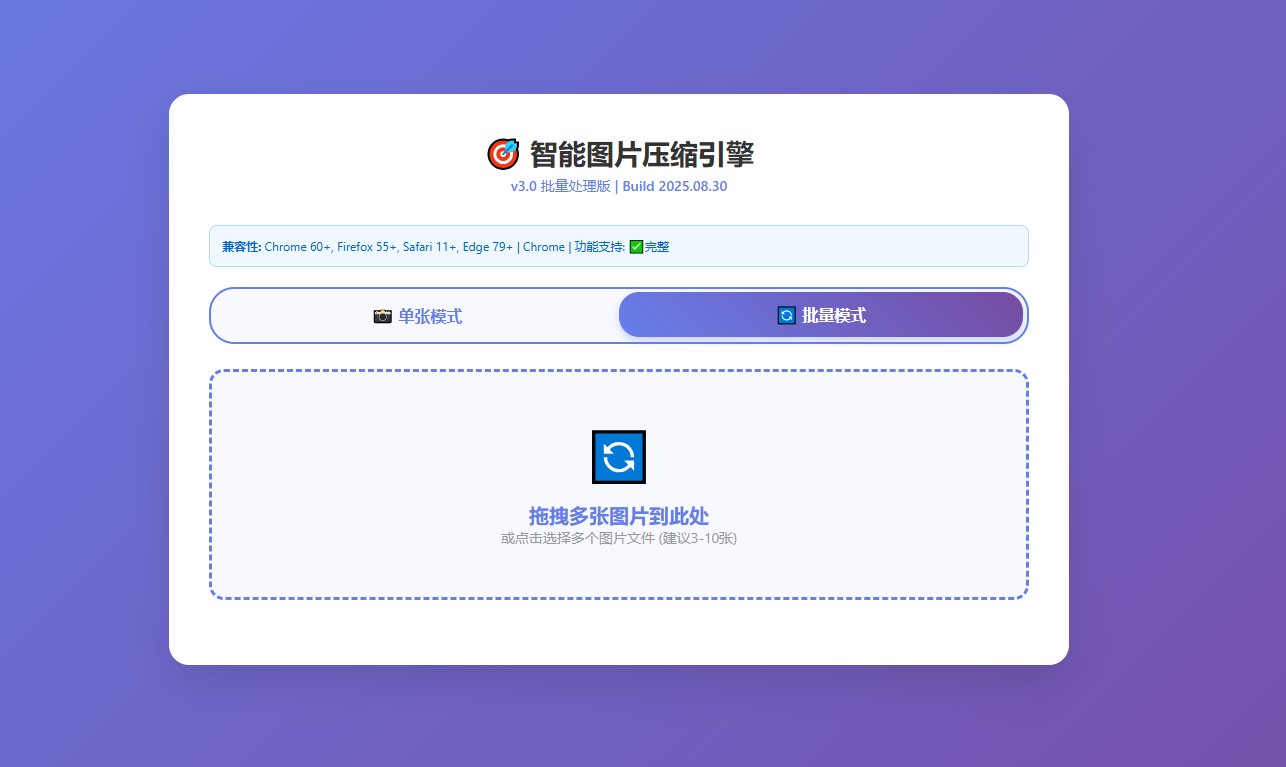Click the Firefox 55+ compatibility text
The height and width of the screenshot is (767, 1286).
coord(366,247)
